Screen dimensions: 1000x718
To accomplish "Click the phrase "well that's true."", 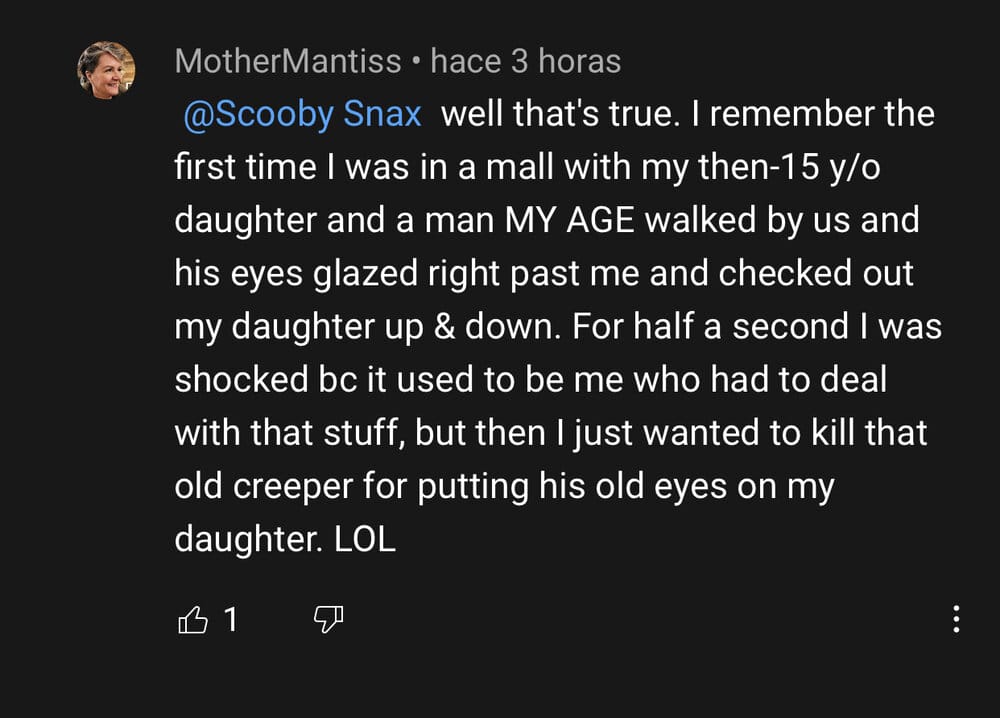I will (x=561, y=114).
